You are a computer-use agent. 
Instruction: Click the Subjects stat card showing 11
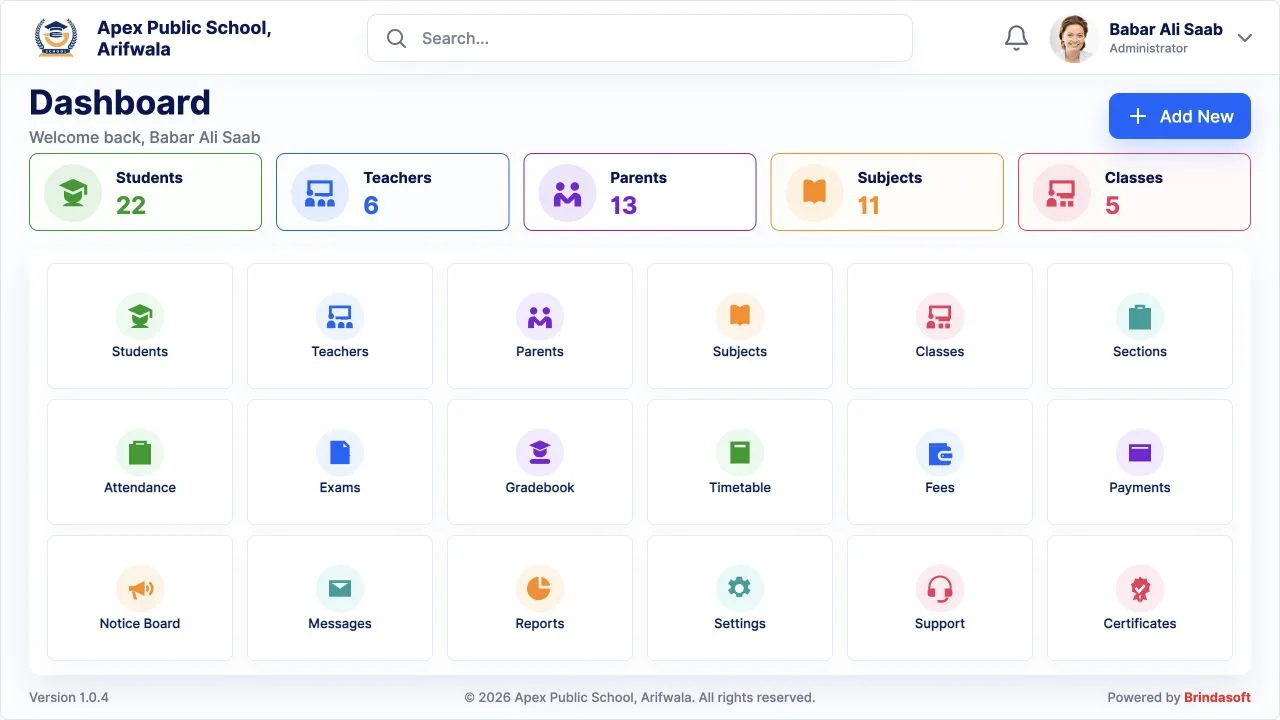pyautogui.click(x=887, y=192)
